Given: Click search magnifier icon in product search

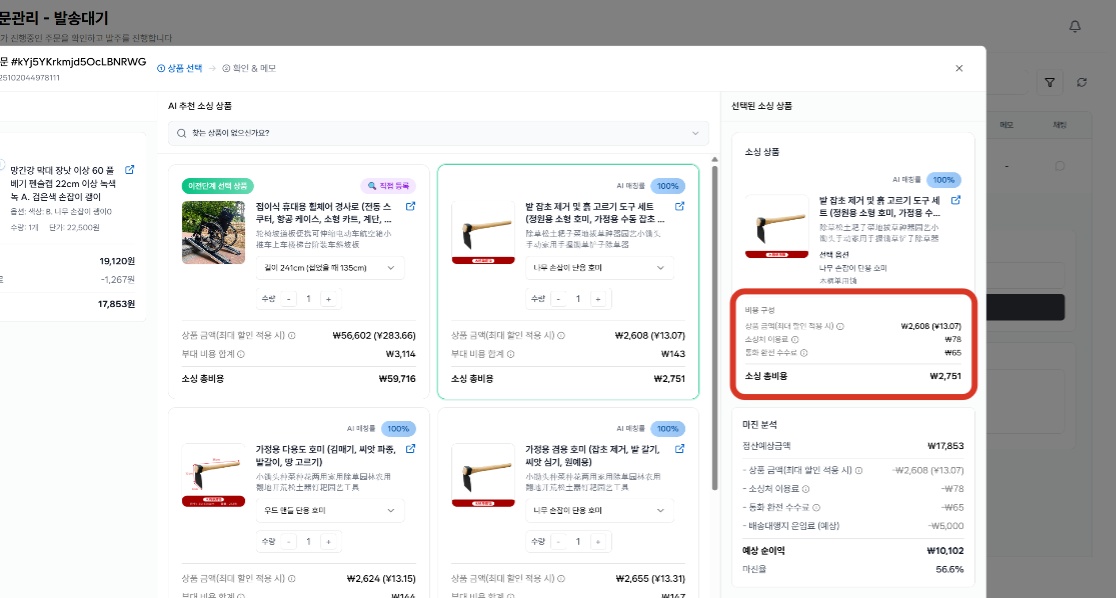Looking at the screenshot, I should [x=181, y=133].
